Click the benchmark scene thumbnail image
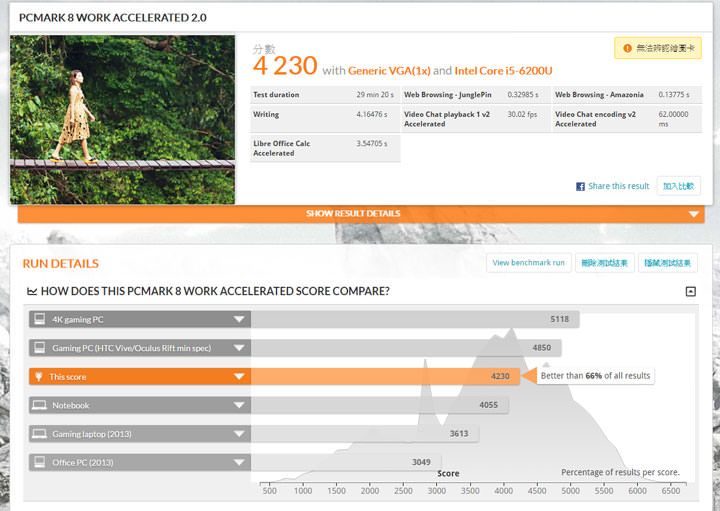Image resolution: width=720 pixels, height=511 pixels. (x=123, y=120)
